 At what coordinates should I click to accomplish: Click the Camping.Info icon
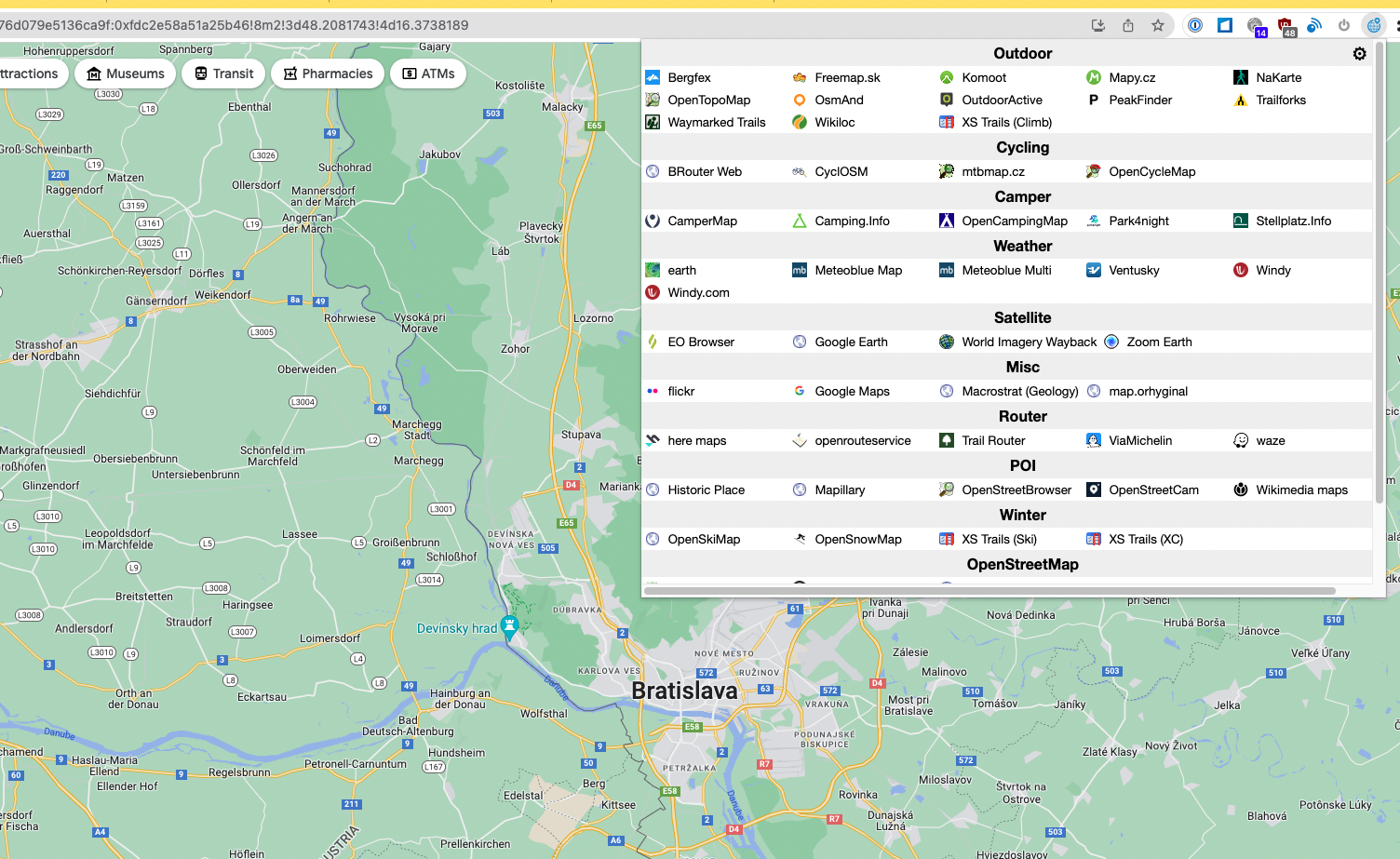(x=800, y=221)
